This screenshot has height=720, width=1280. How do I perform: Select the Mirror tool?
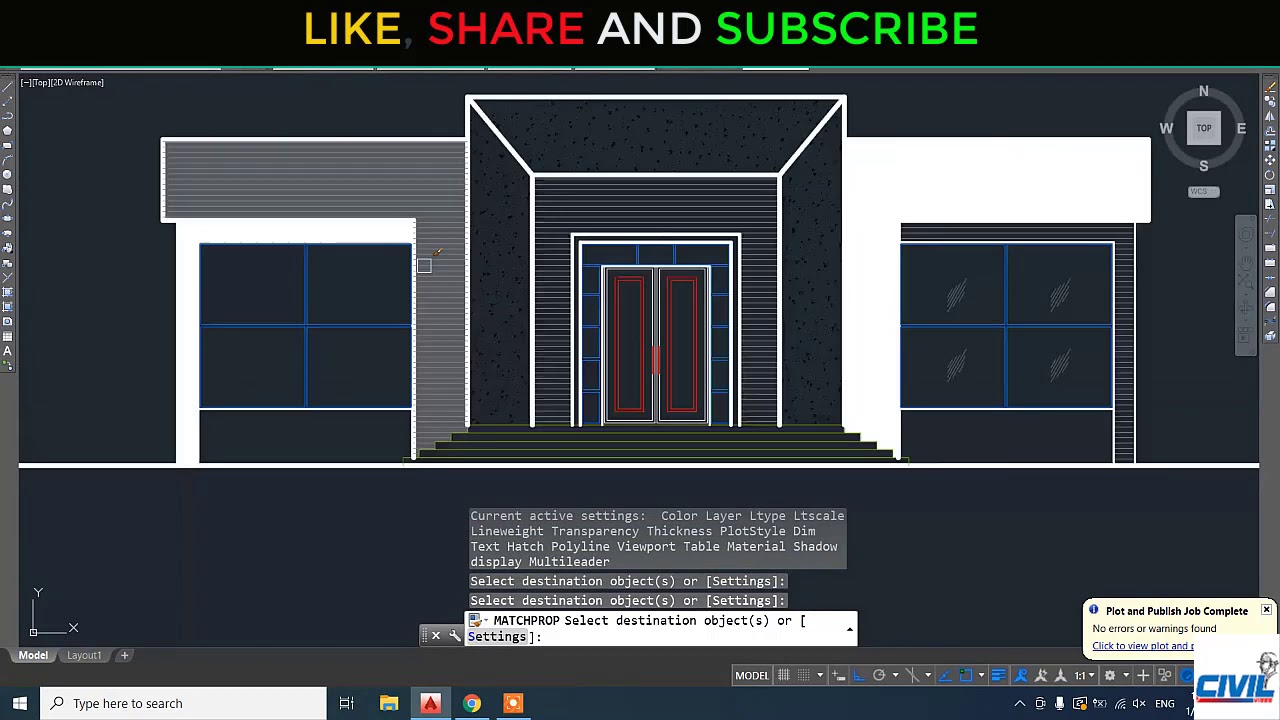point(1270,115)
